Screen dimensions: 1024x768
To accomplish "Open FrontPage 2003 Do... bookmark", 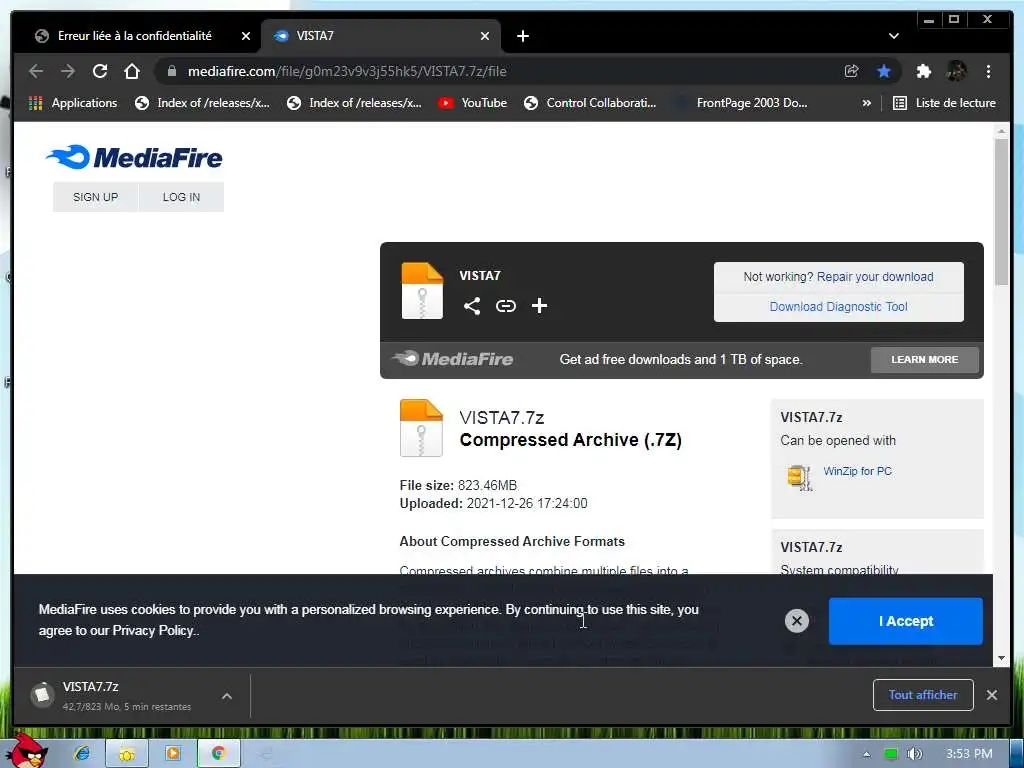I will pos(742,103).
